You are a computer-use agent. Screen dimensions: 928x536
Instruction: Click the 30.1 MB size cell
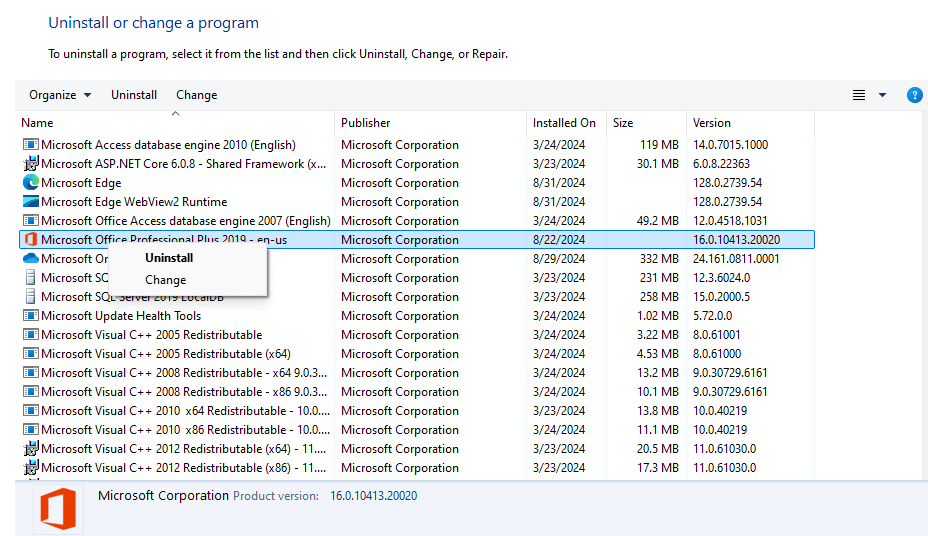click(x=658, y=163)
